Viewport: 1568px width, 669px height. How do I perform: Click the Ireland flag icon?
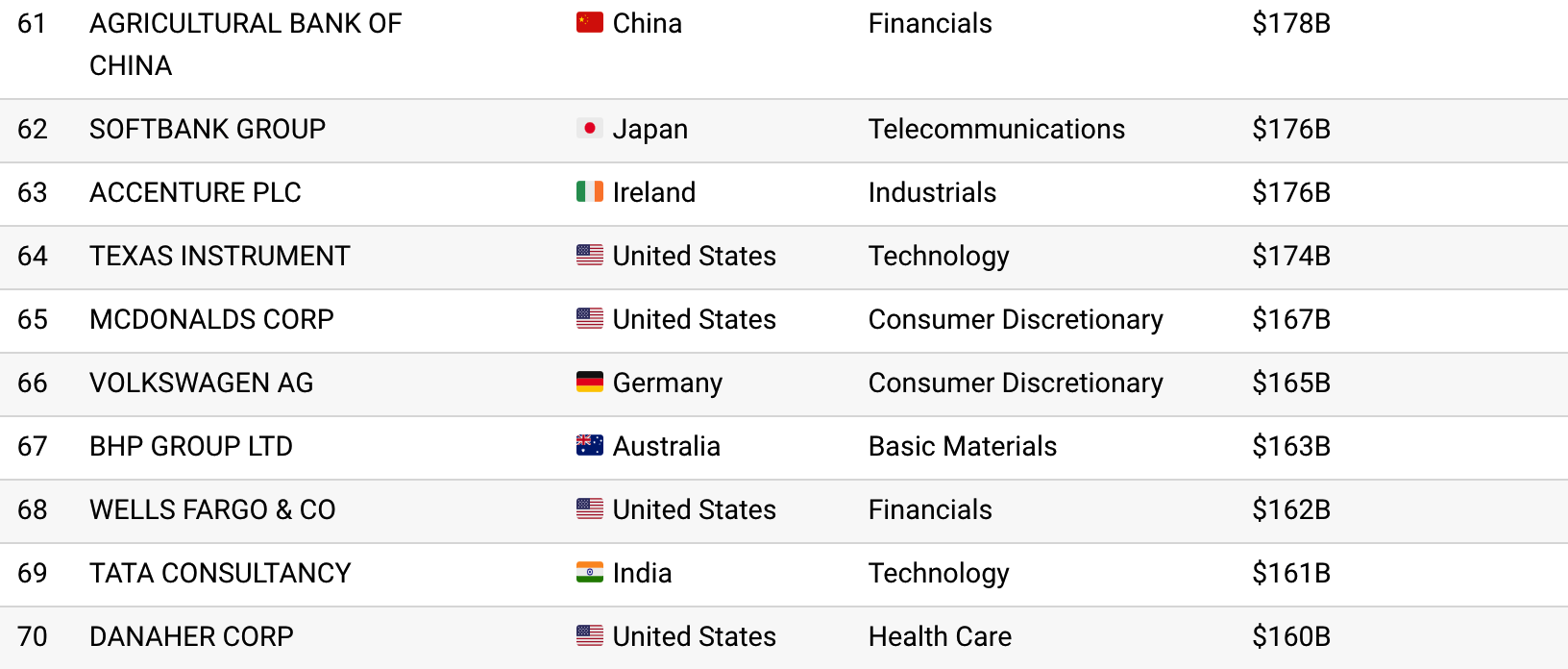coord(589,192)
